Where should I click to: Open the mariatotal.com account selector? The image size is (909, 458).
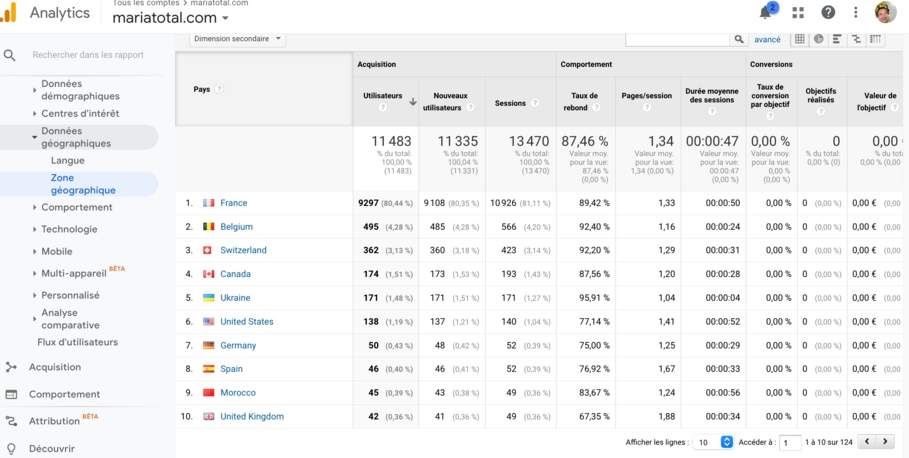tap(170, 18)
